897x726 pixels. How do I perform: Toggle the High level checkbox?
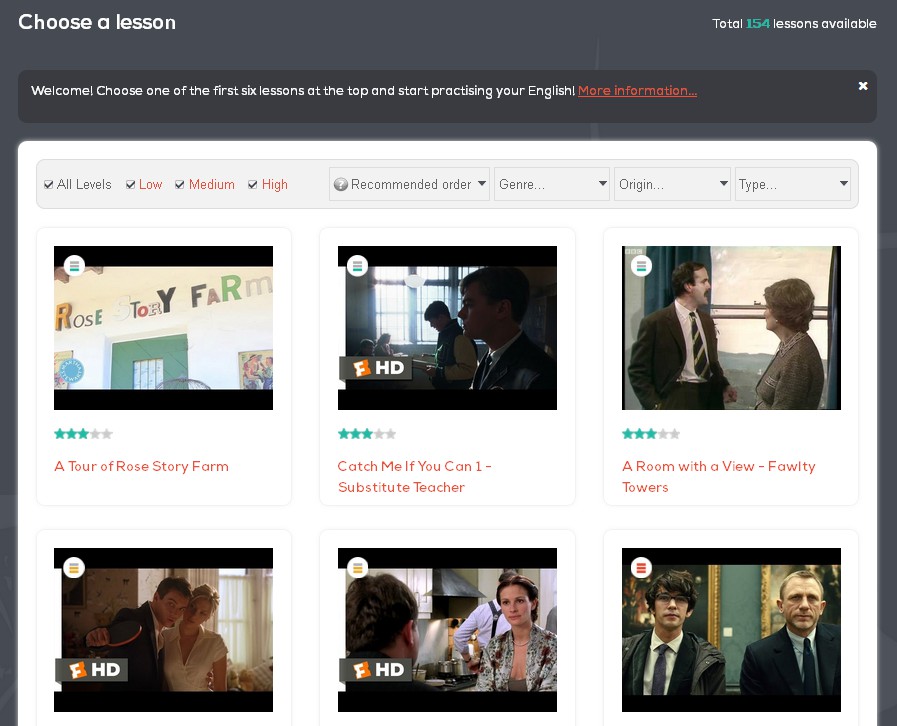pyautogui.click(x=253, y=185)
